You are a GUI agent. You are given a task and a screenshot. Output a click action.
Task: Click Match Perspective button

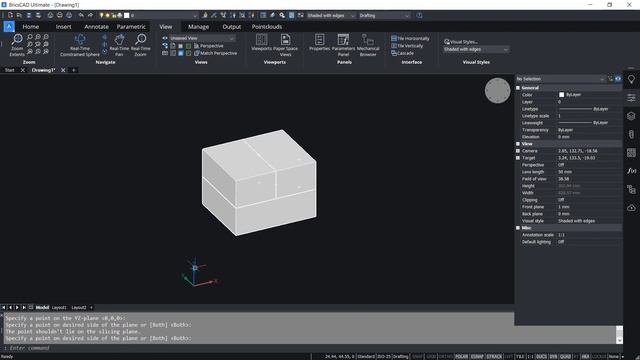click(x=216, y=53)
